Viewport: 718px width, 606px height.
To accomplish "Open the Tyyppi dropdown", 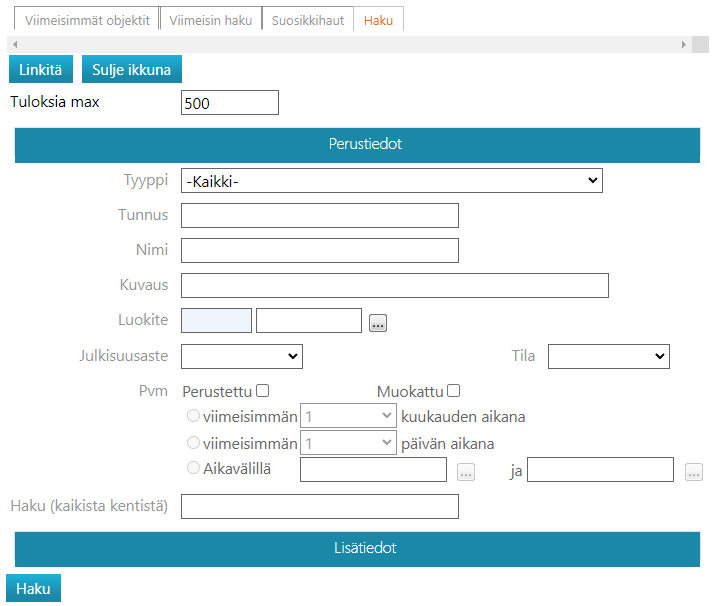I will [391, 181].
